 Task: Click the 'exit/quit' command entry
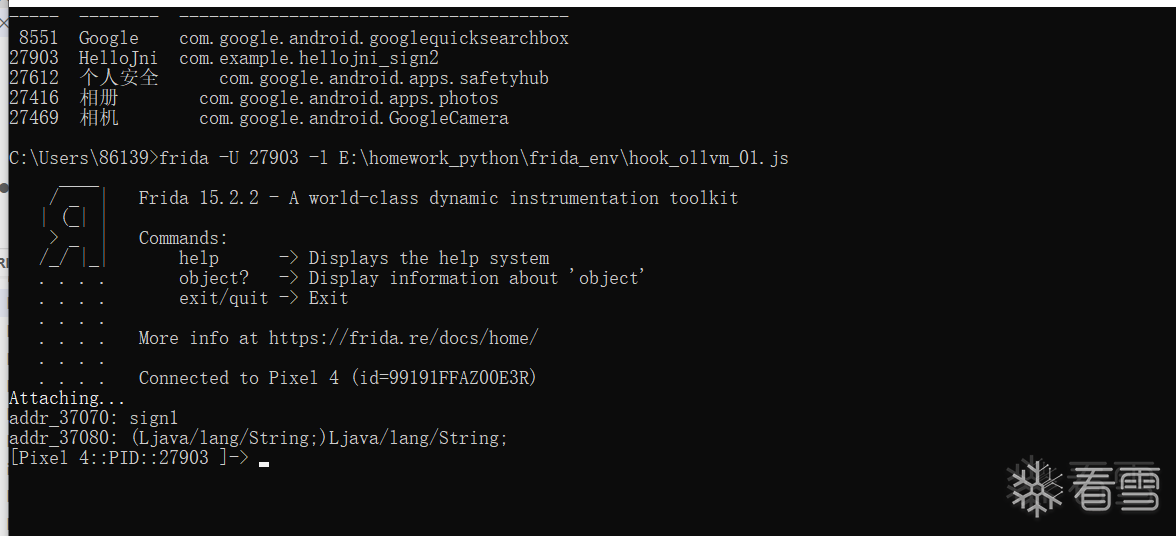[224, 298]
